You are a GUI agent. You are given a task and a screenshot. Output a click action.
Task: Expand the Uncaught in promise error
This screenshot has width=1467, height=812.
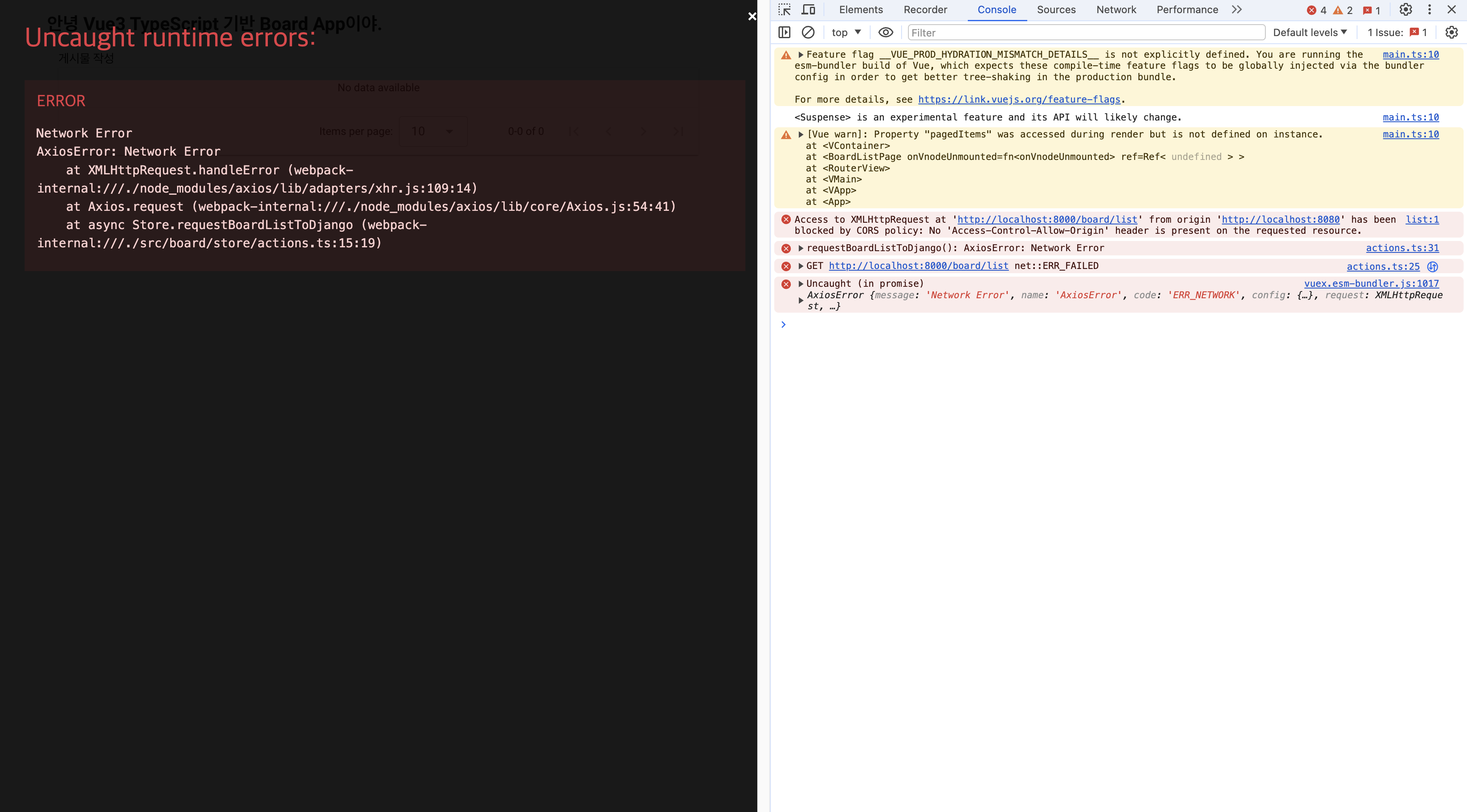coord(801,284)
